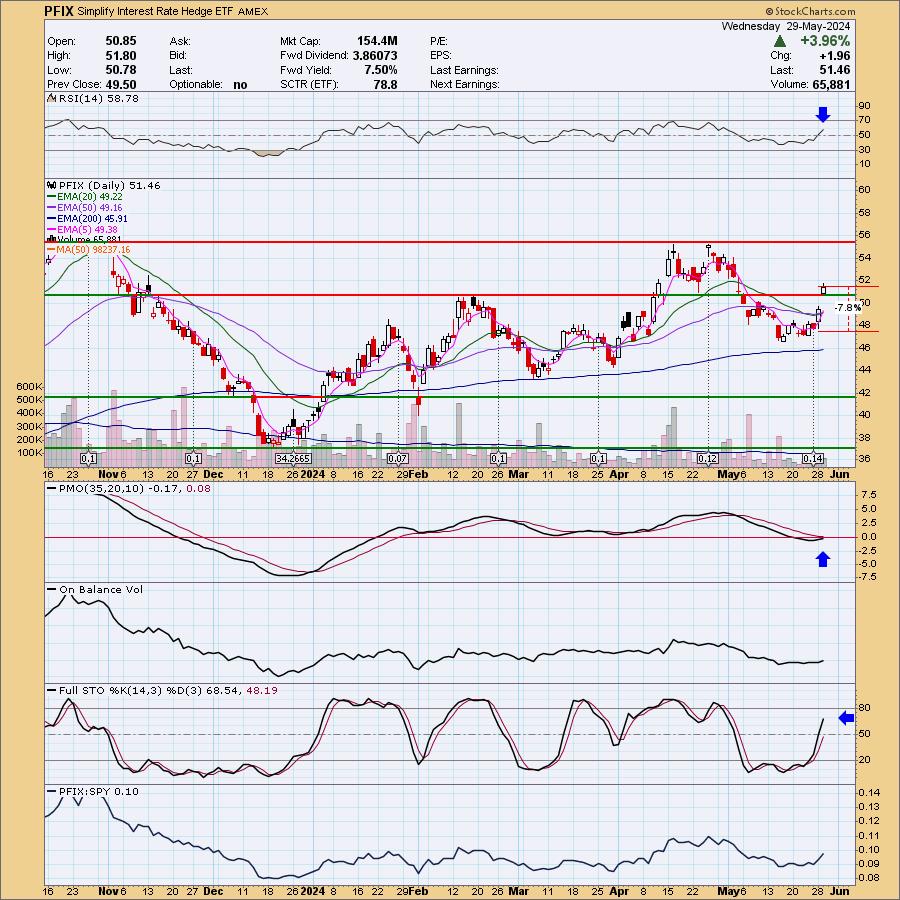Select the Prev Close value 49.50

pos(121,84)
